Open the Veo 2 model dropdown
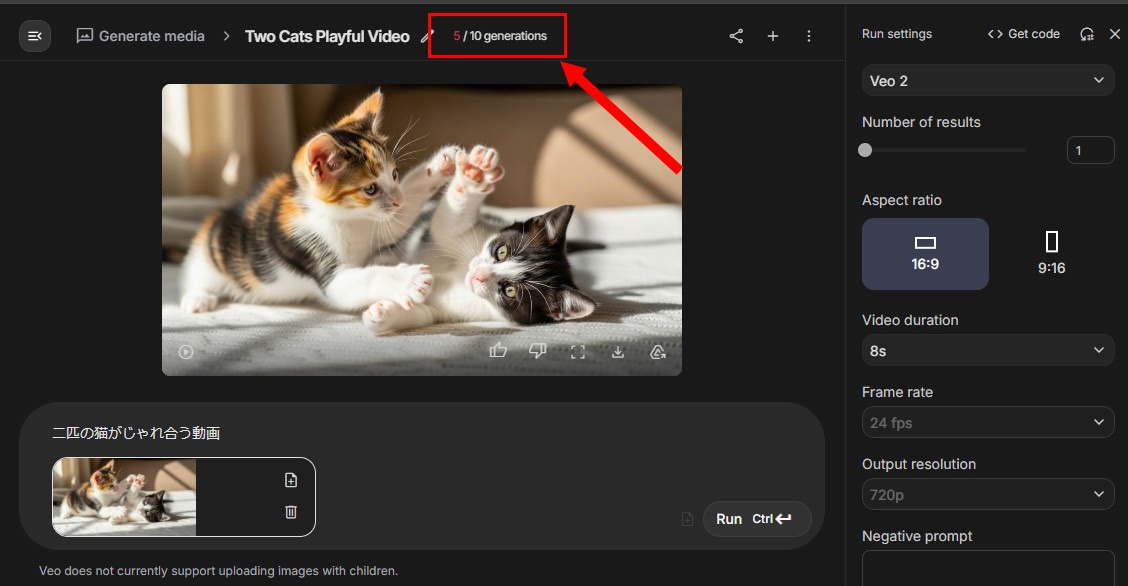This screenshot has height=586, width=1128. 987,81
